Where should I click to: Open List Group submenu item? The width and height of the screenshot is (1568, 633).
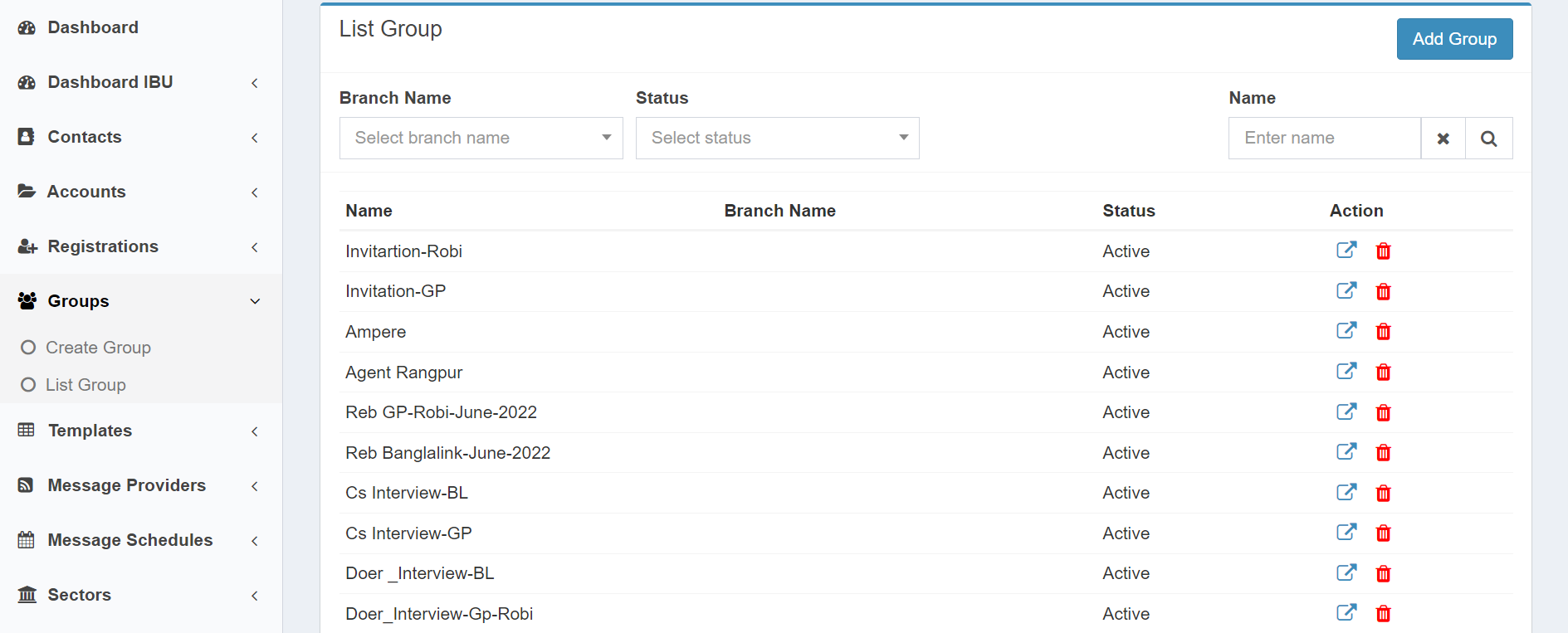85,385
